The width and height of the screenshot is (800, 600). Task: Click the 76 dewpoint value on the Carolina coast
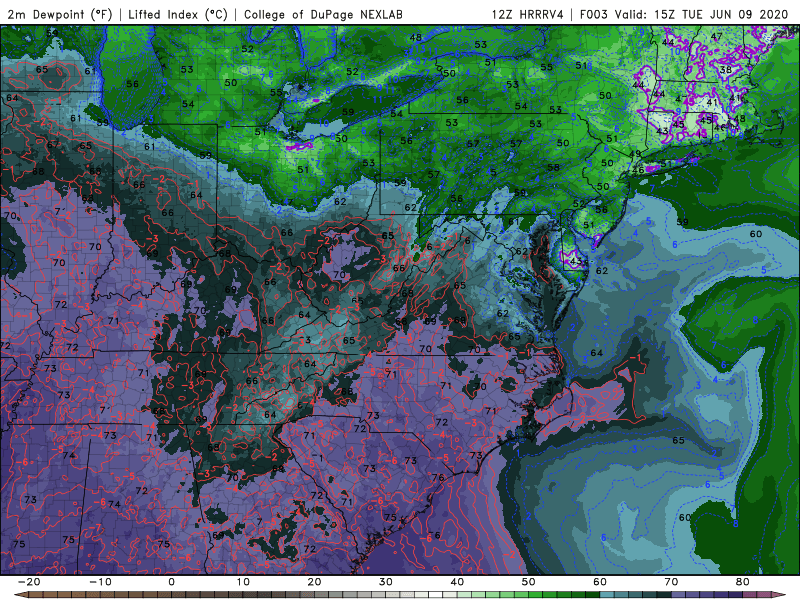(438, 478)
